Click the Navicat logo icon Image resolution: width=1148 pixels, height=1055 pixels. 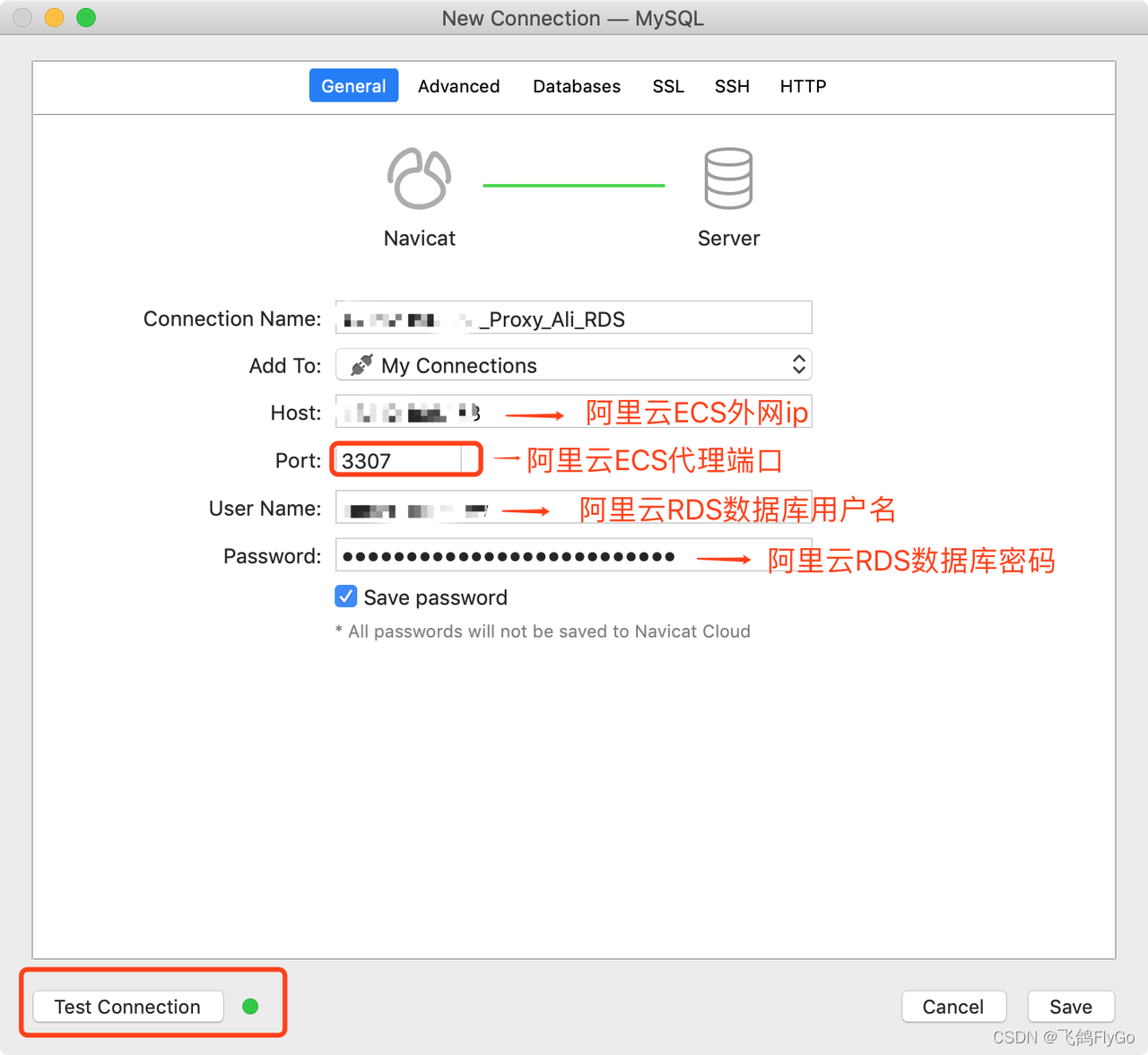[x=419, y=179]
